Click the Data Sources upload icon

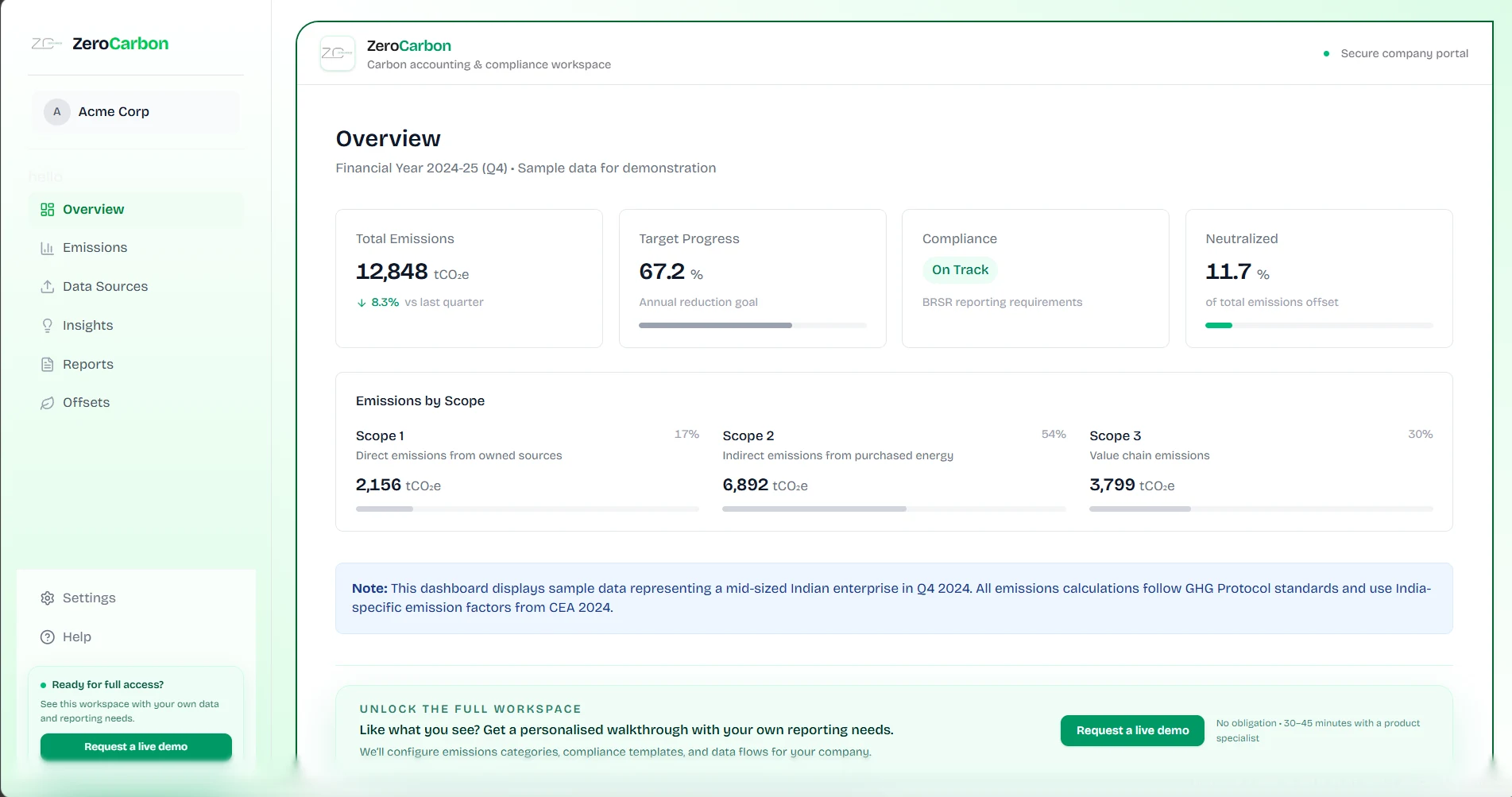tap(48, 286)
